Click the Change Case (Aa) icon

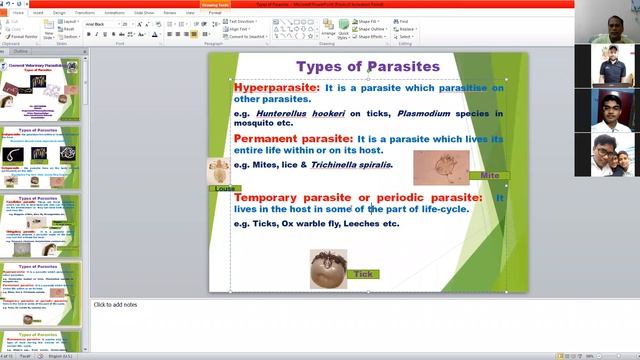coord(141,34)
